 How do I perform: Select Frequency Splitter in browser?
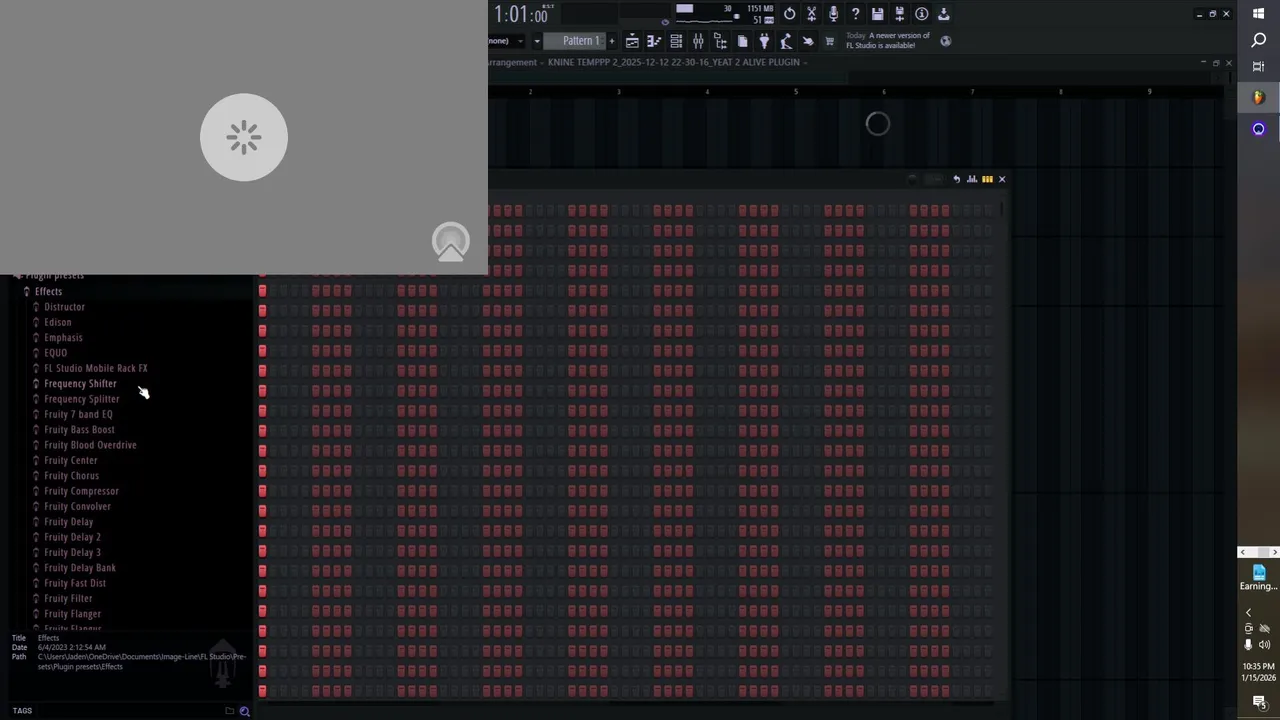[x=81, y=399]
